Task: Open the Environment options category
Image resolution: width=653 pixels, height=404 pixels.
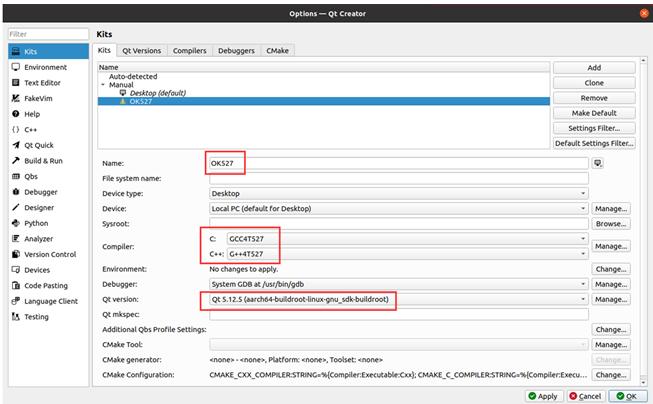Action: (x=48, y=67)
